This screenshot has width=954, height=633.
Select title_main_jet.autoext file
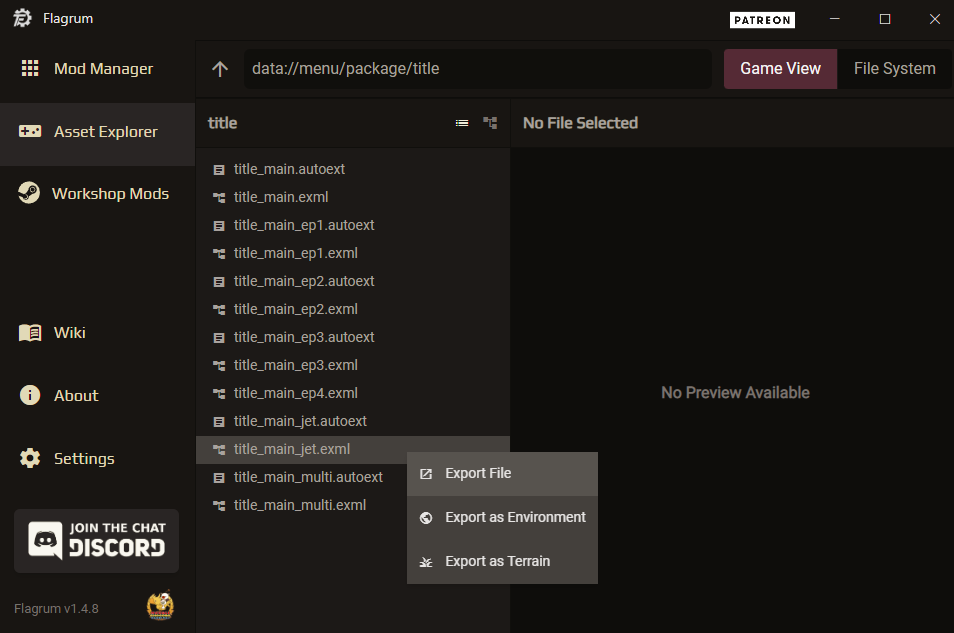pyautogui.click(x=353, y=421)
